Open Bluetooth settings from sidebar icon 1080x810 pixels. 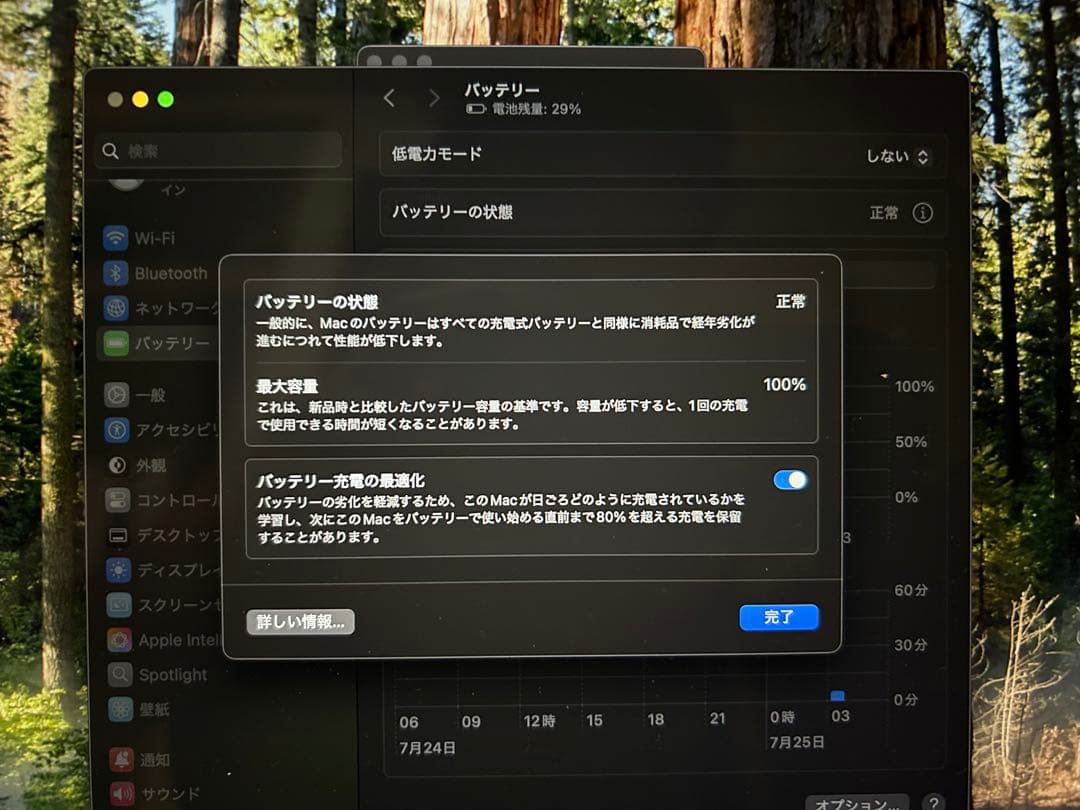pos(117,273)
